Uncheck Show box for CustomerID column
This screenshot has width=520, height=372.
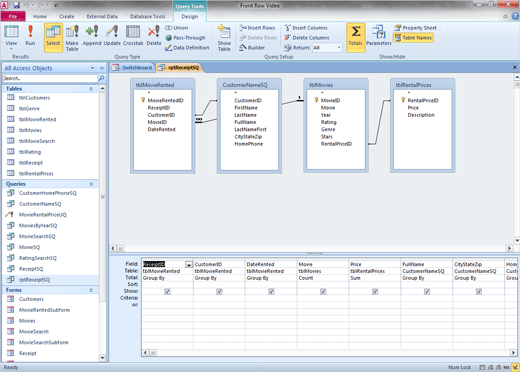click(219, 291)
